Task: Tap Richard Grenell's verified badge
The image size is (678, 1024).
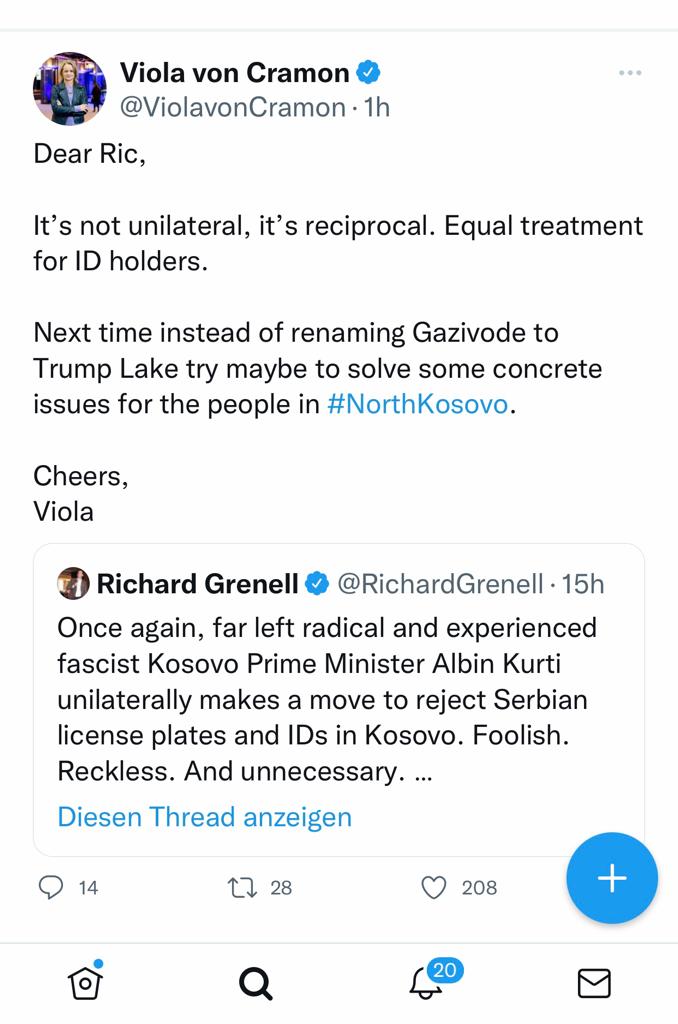Action: click(x=317, y=584)
